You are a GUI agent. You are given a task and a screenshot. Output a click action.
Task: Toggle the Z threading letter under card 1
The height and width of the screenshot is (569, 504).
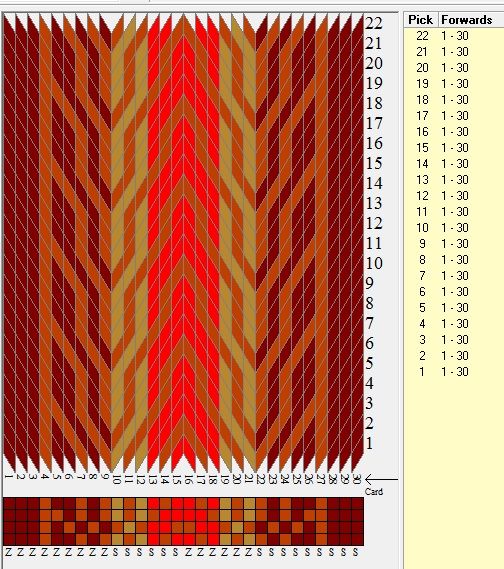click(9, 552)
